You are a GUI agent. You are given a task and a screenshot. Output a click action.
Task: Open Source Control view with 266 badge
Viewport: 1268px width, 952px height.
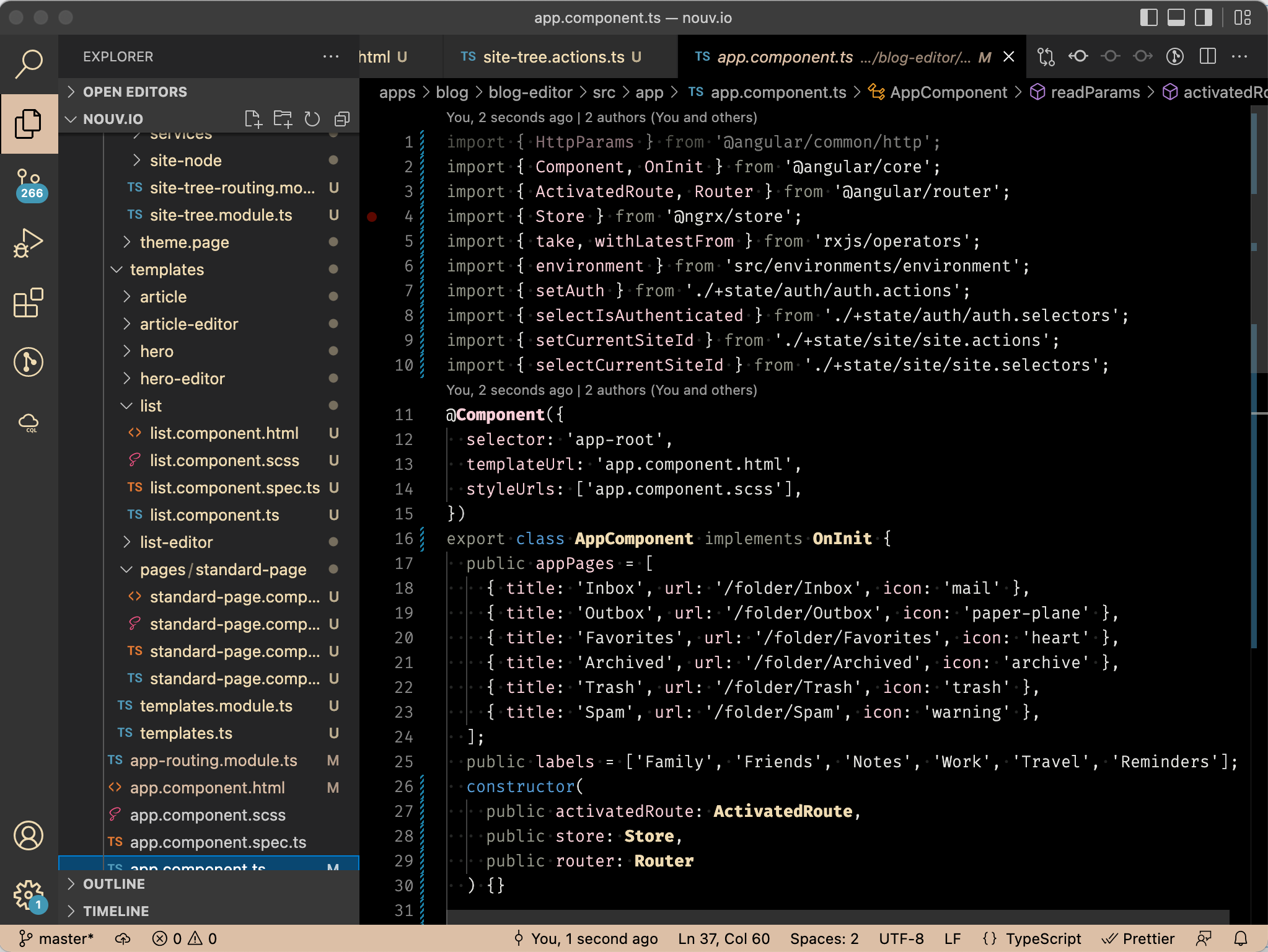point(29,184)
